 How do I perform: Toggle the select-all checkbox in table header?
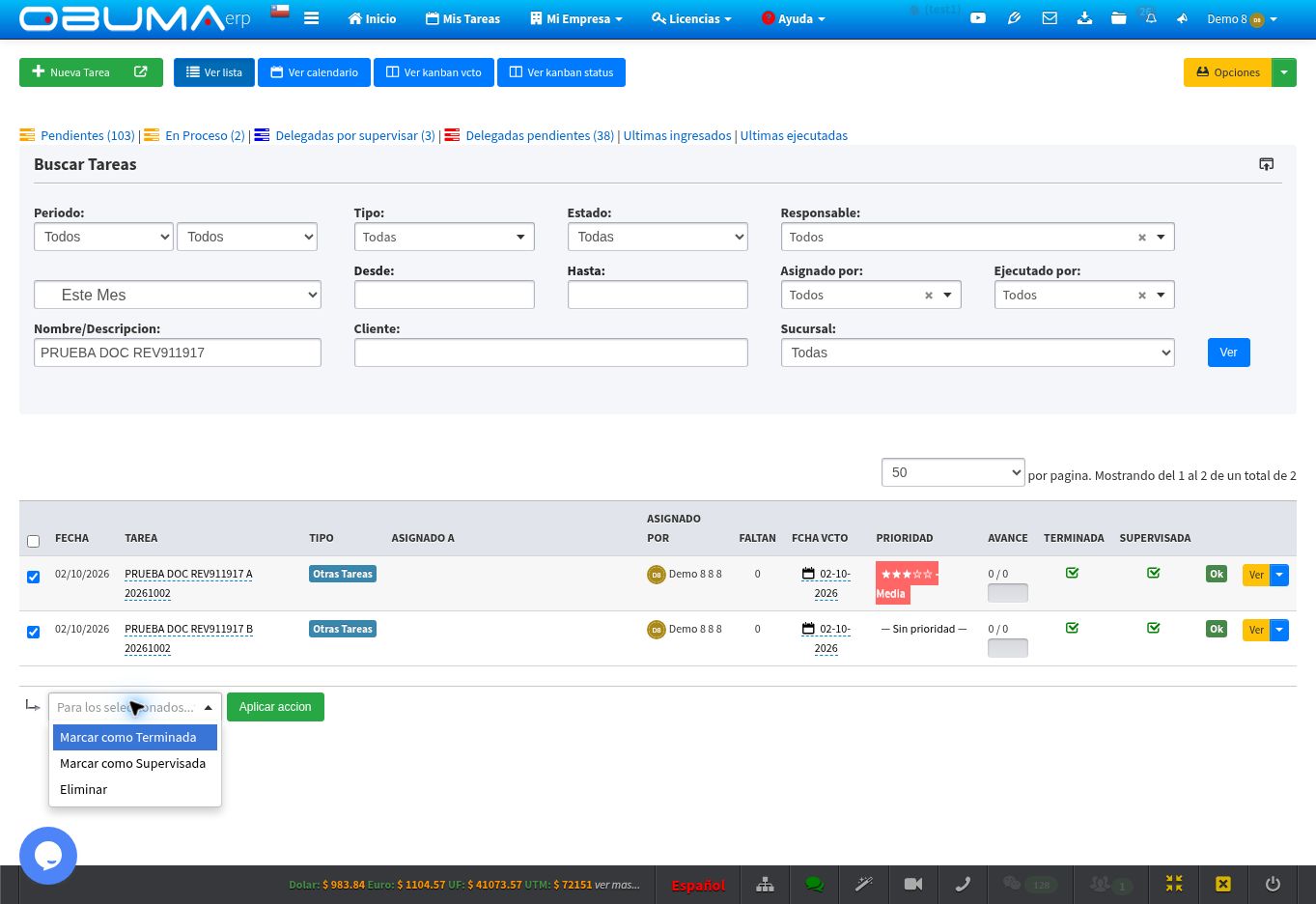(x=34, y=541)
